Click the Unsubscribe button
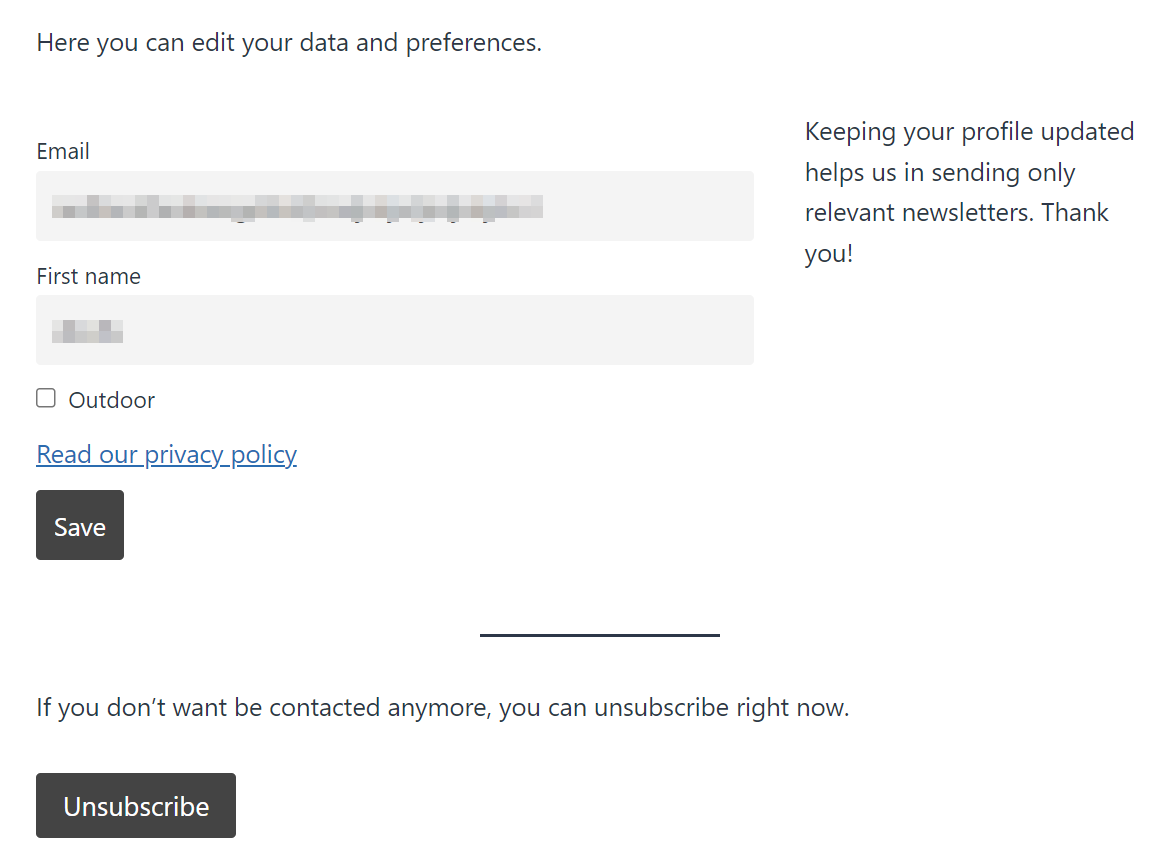The height and width of the screenshot is (861, 1172). 136,806
